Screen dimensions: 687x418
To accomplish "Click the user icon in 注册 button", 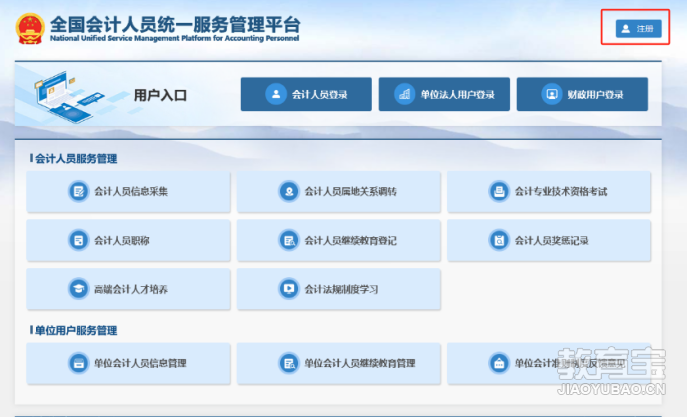I will coord(626,28).
